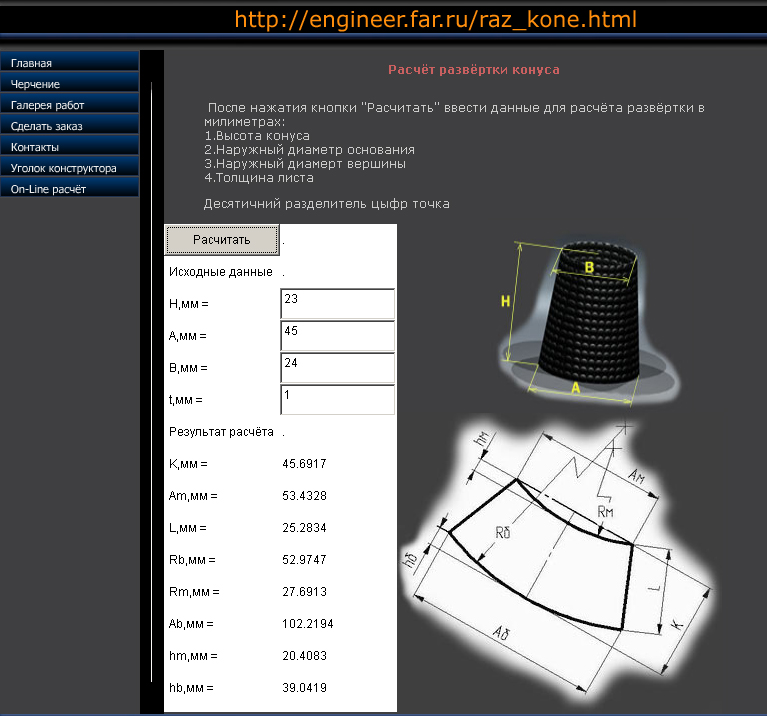This screenshot has height=716, width=767.
Task: Open Галерея работ in the sidebar
Action: [x=69, y=105]
